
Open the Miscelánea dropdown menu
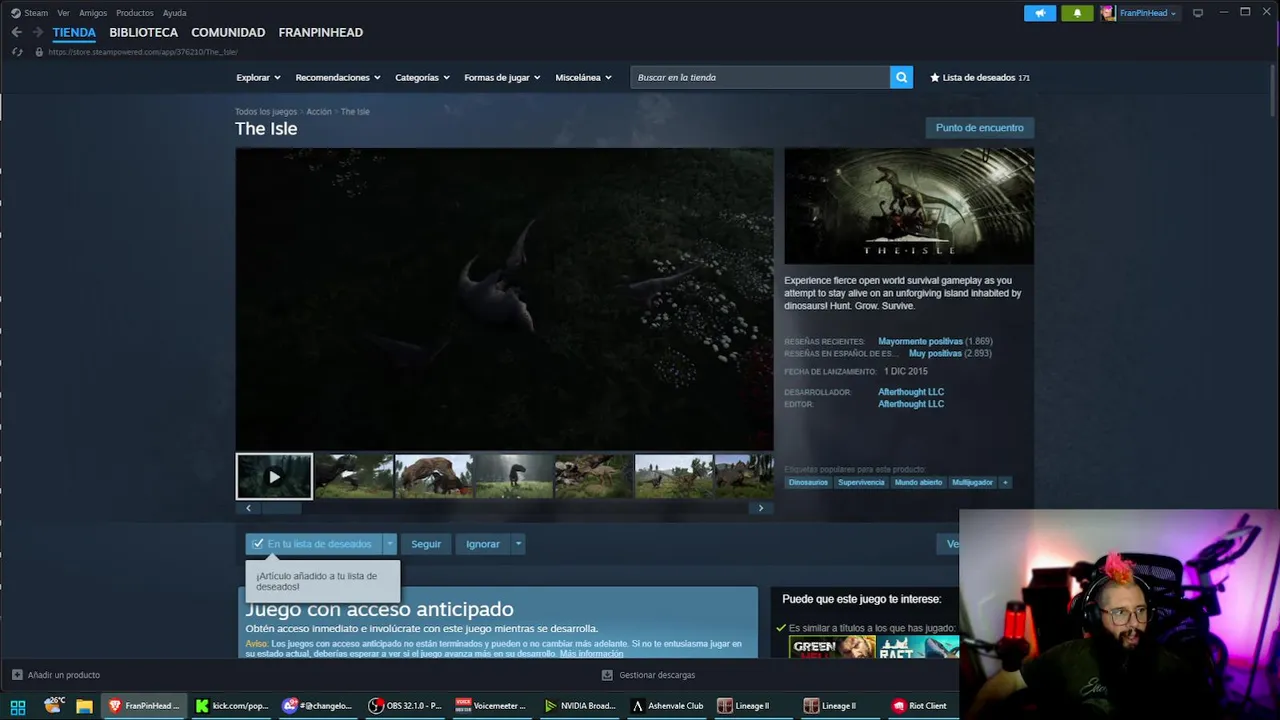point(583,77)
